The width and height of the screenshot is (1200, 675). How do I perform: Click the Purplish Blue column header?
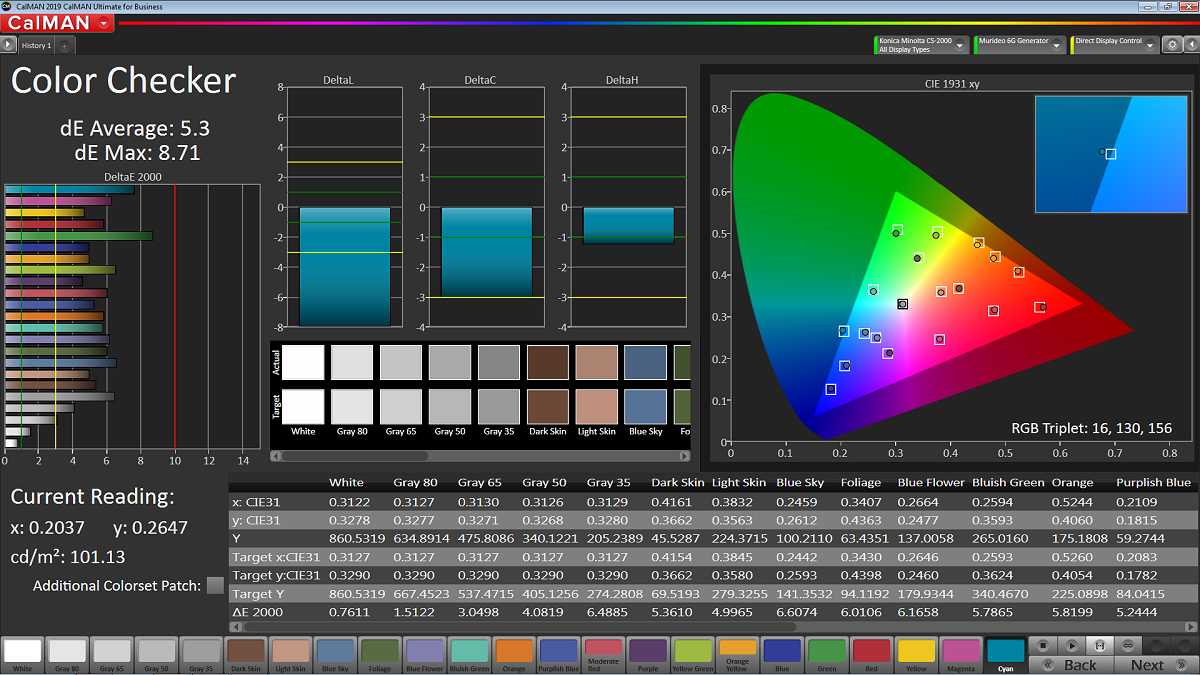pos(1153,482)
